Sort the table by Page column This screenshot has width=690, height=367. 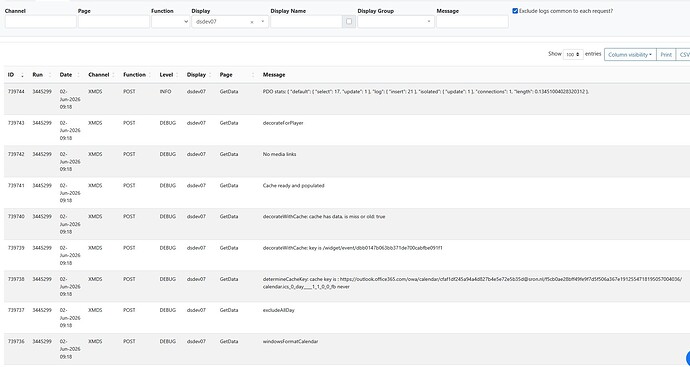coord(237,75)
